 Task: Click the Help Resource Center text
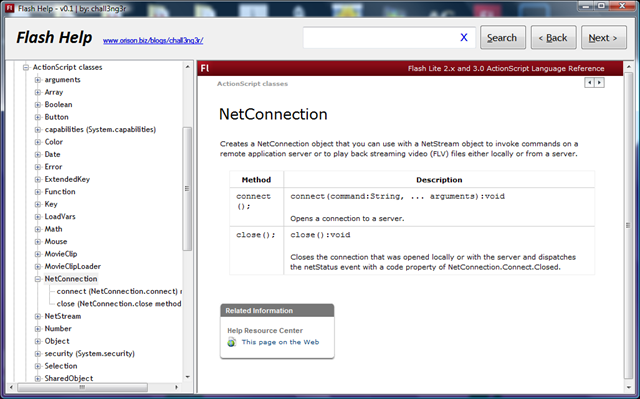pyautogui.click(x=265, y=330)
